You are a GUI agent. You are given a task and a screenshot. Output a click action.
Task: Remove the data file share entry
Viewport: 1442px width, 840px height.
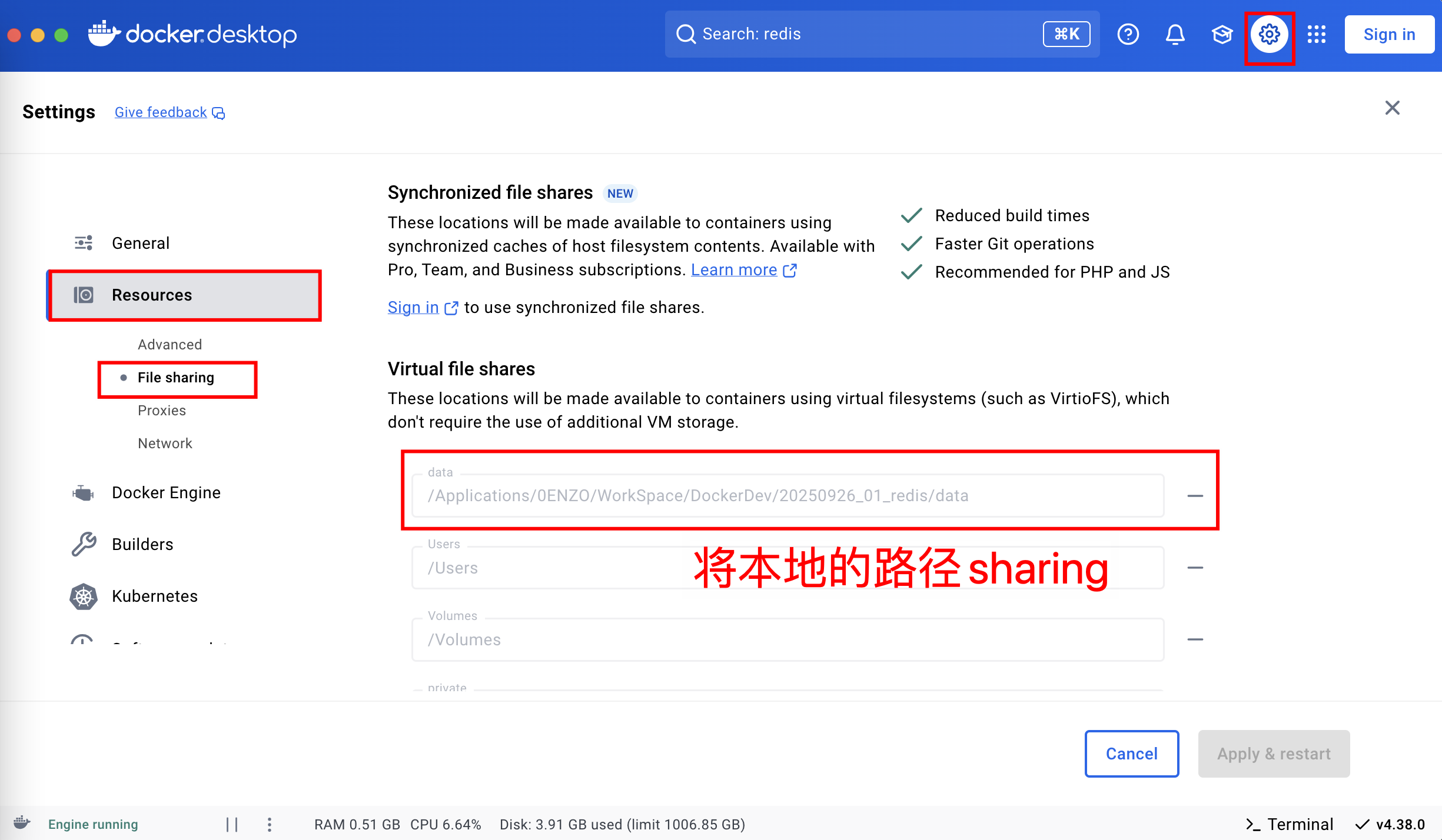pos(1195,496)
